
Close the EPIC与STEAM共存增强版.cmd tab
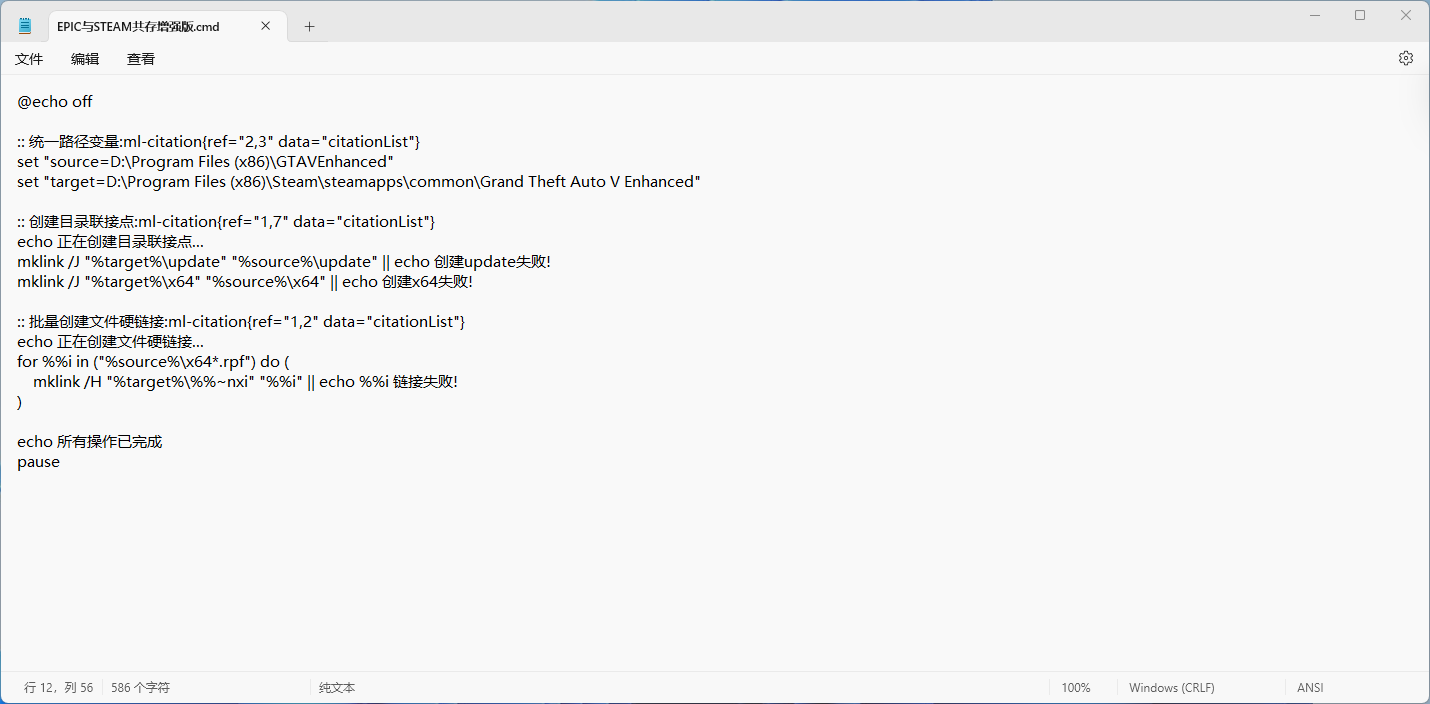click(x=265, y=26)
